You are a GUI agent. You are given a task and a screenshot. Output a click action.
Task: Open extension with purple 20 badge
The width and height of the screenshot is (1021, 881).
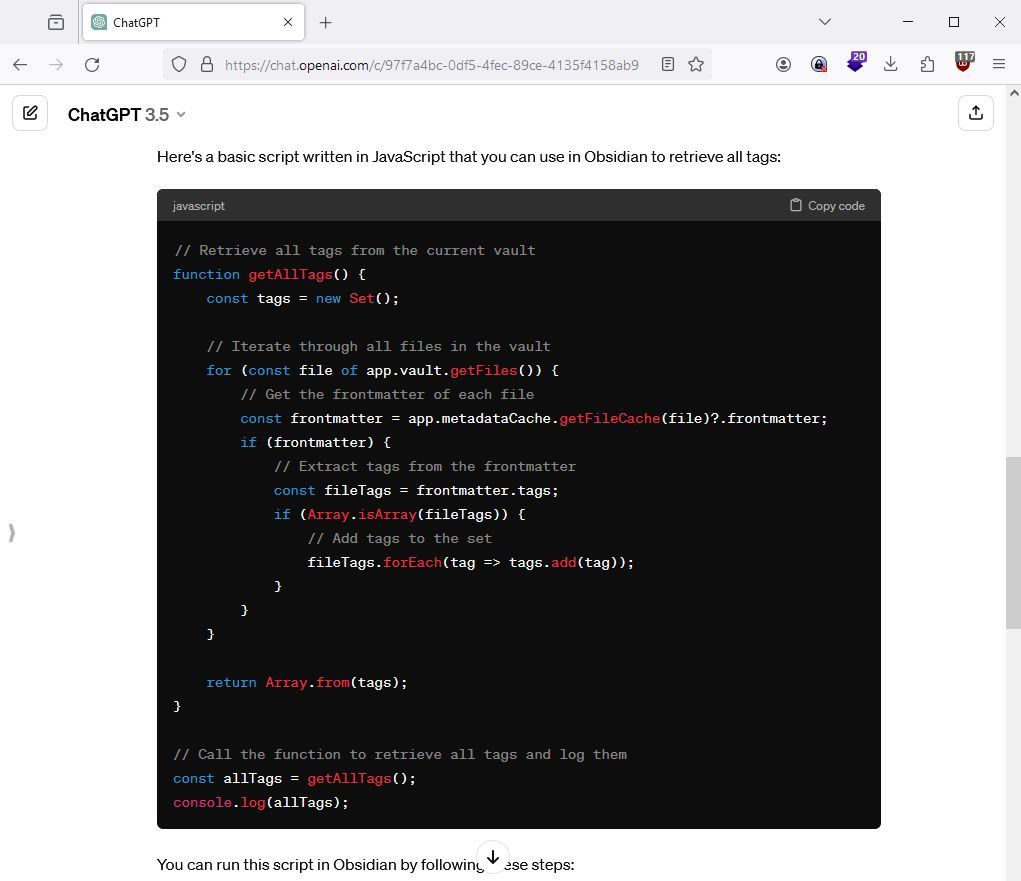click(856, 63)
